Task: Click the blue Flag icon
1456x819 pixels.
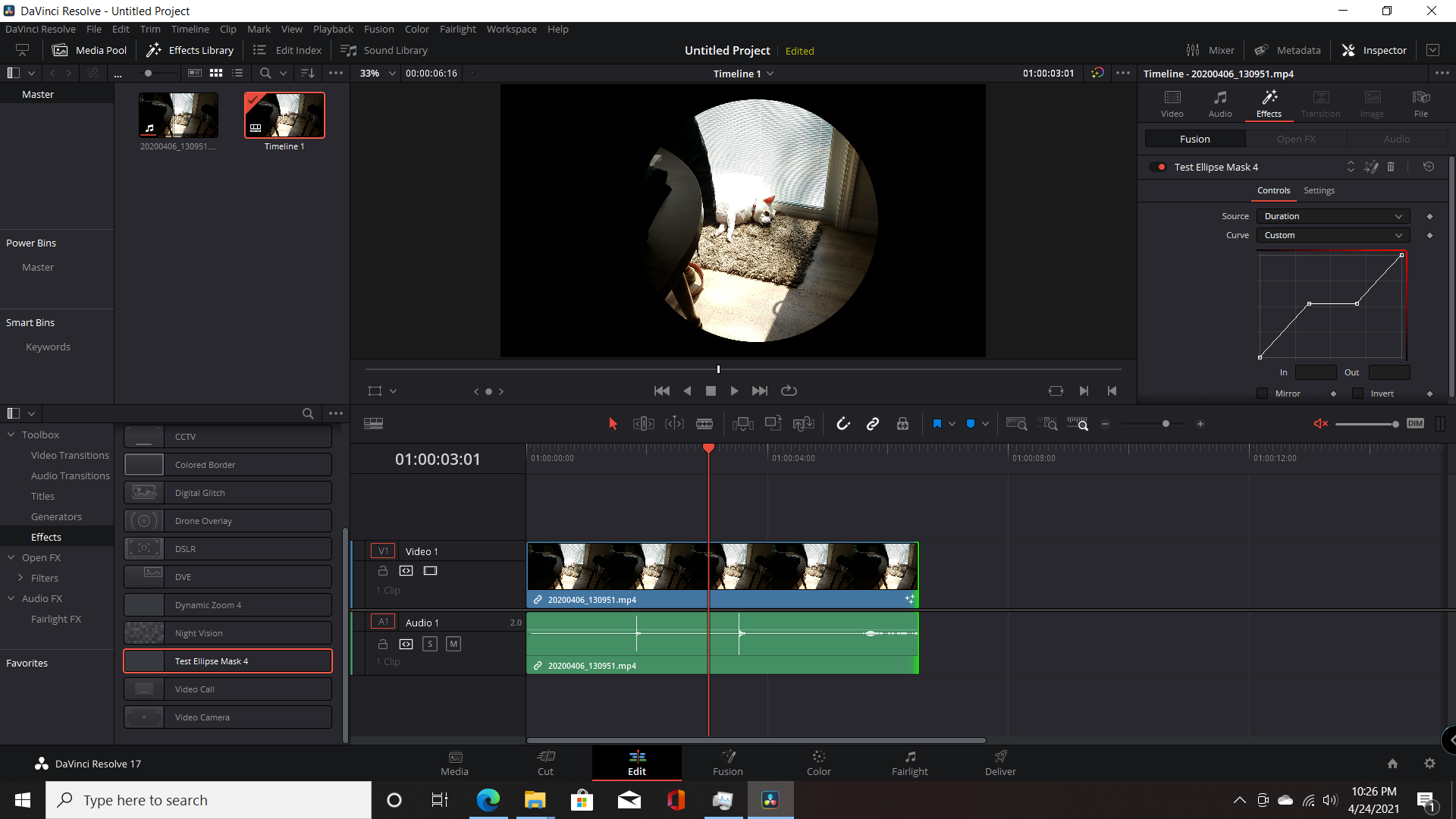Action: click(937, 424)
